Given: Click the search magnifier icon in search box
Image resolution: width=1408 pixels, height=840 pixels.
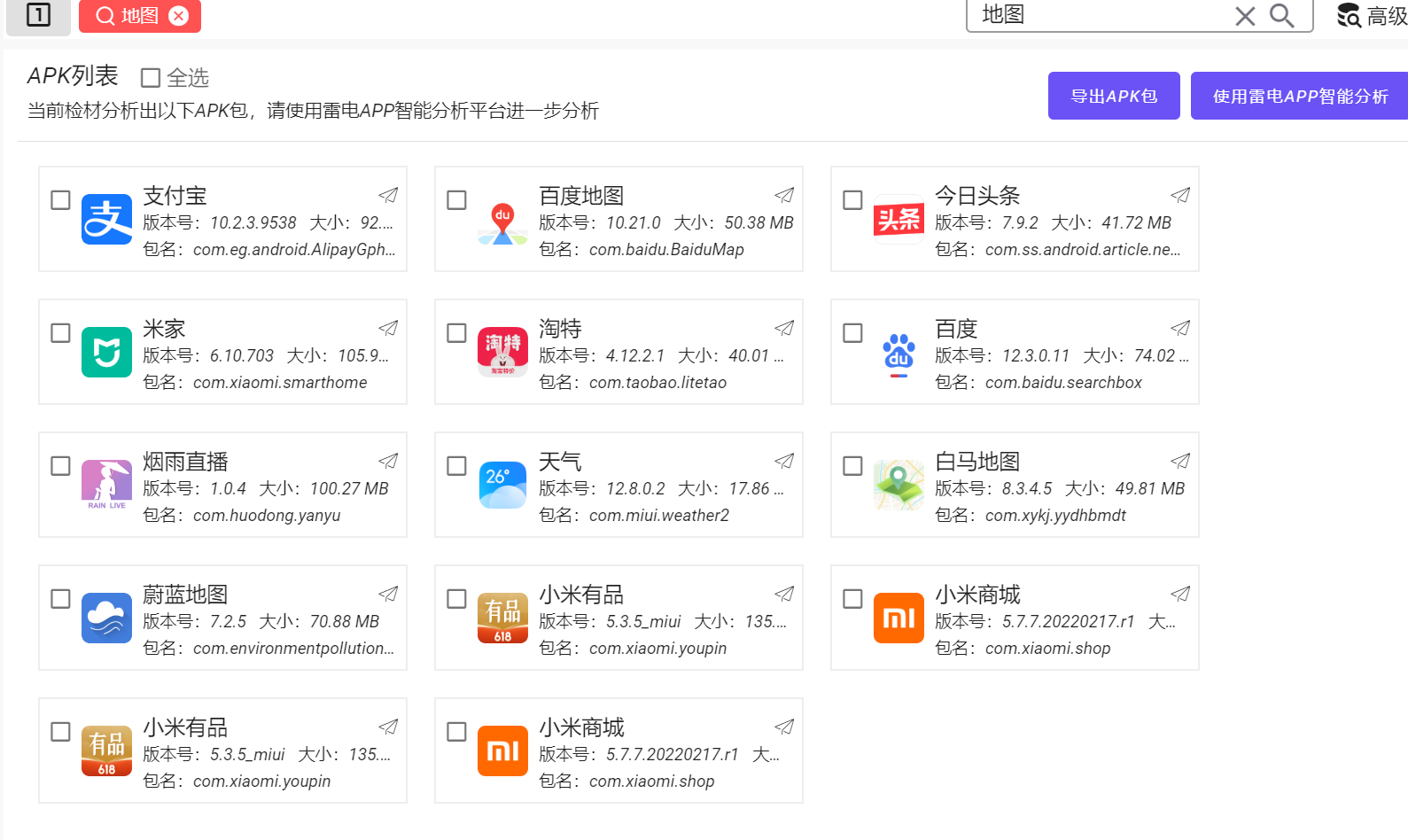Looking at the screenshot, I should click(1281, 15).
